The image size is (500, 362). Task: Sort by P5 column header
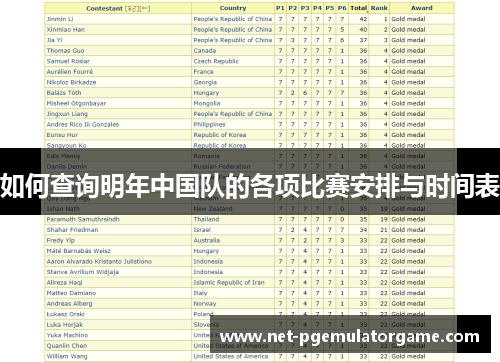[329, 8]
